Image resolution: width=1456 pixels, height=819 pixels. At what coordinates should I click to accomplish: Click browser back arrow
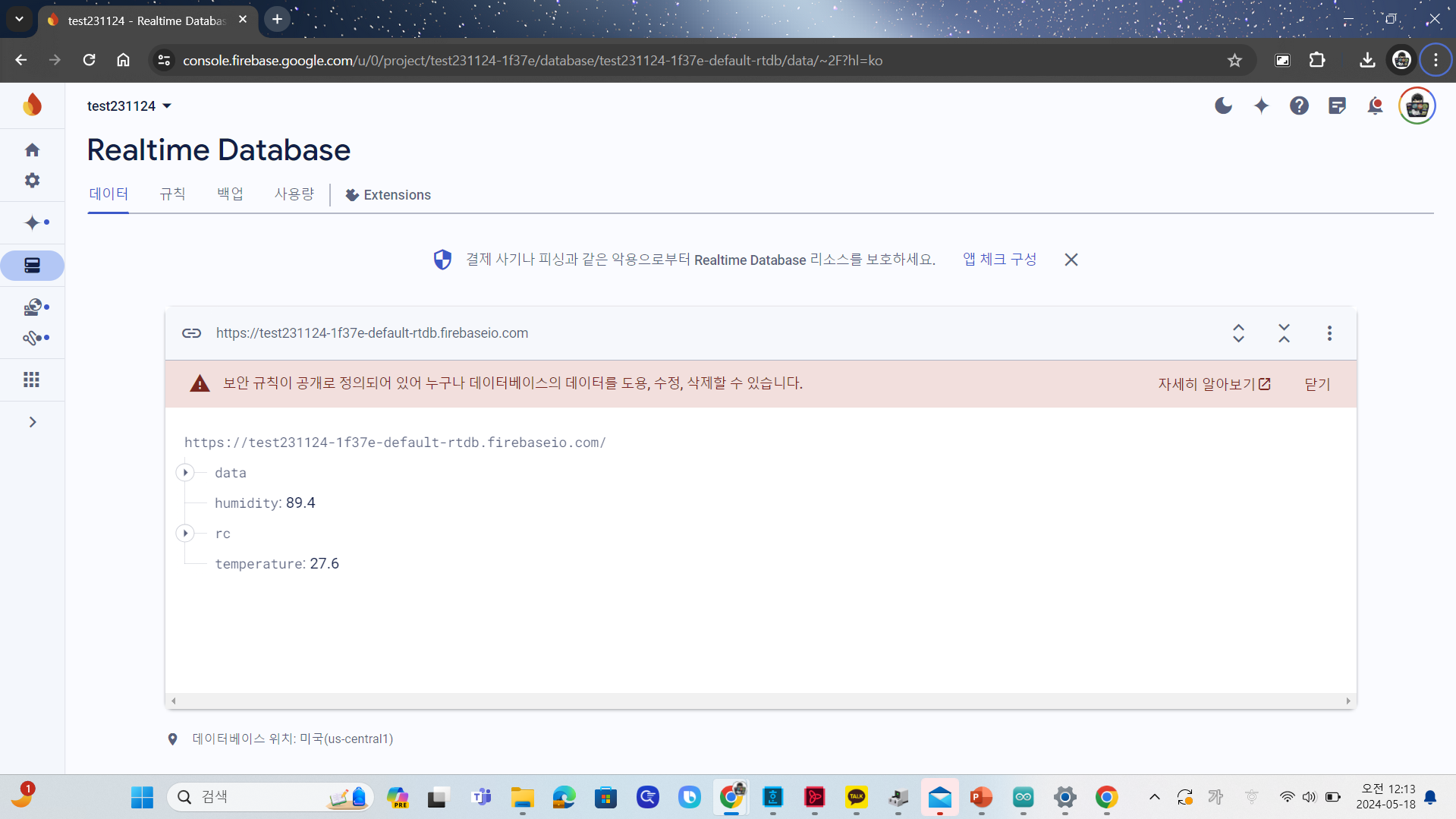tap(20, 60)
